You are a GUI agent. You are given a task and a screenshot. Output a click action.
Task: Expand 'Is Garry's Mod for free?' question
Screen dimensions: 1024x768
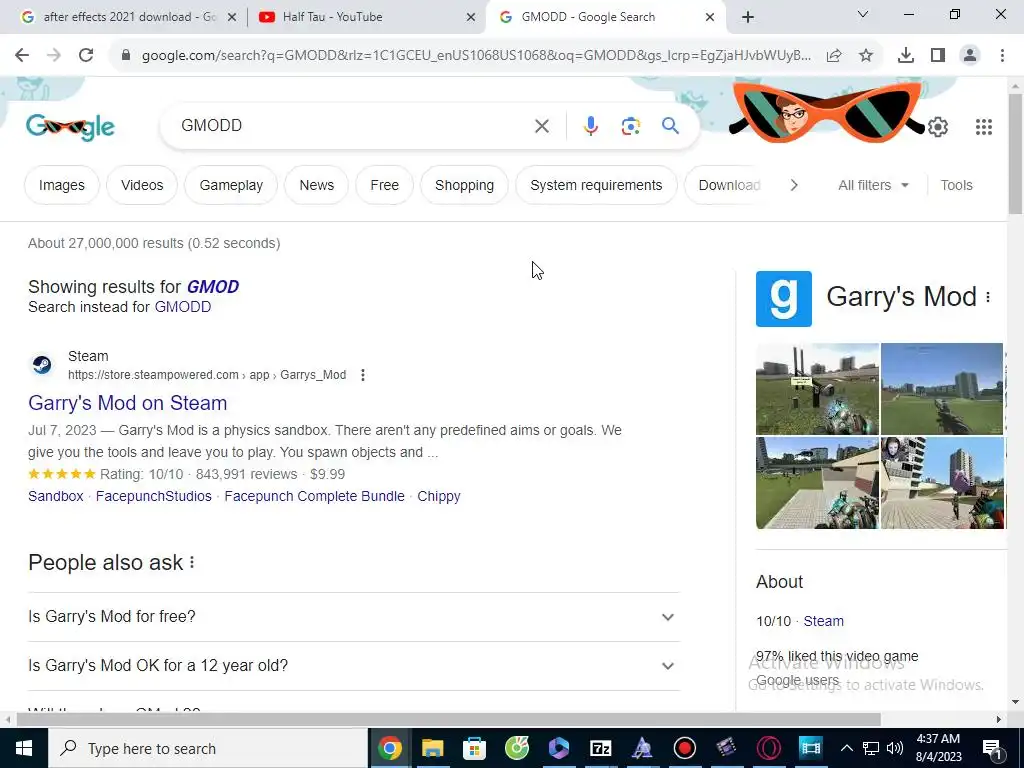[354, 616]
